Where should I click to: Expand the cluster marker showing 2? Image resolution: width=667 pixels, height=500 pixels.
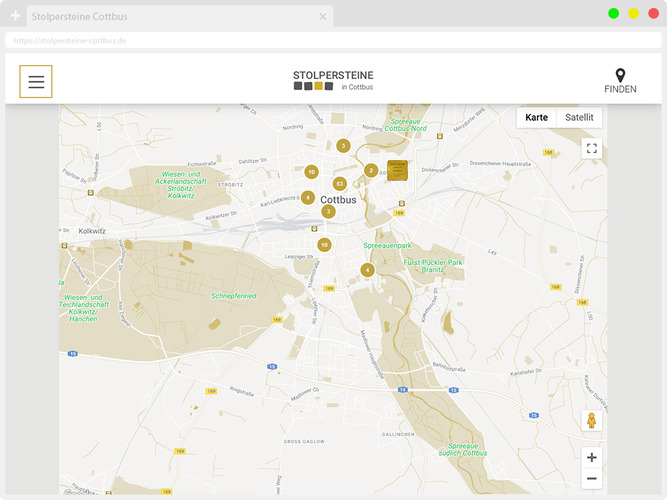(x=371, y=170)
